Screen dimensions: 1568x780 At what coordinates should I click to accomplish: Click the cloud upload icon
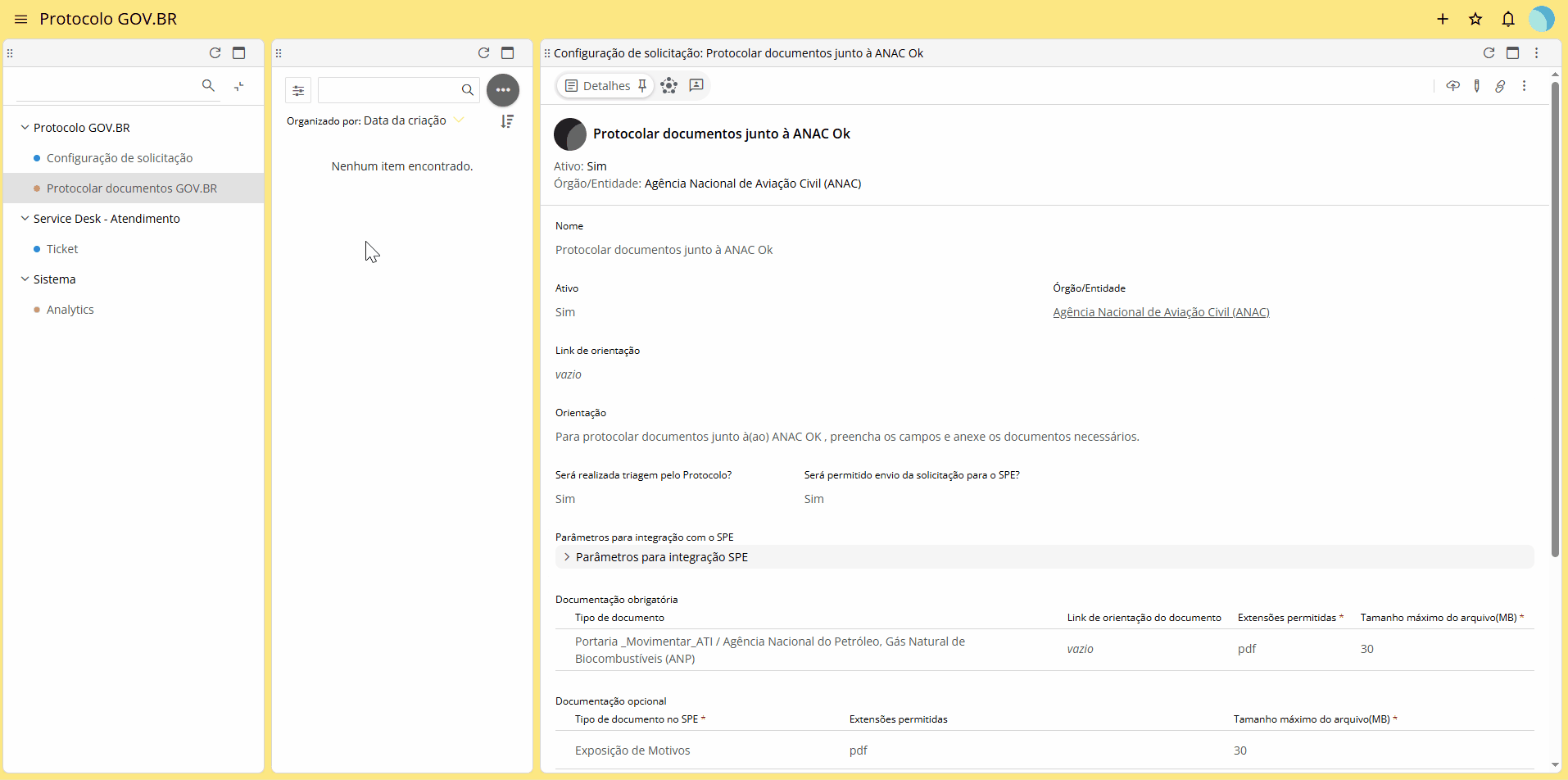point(1452,86)
